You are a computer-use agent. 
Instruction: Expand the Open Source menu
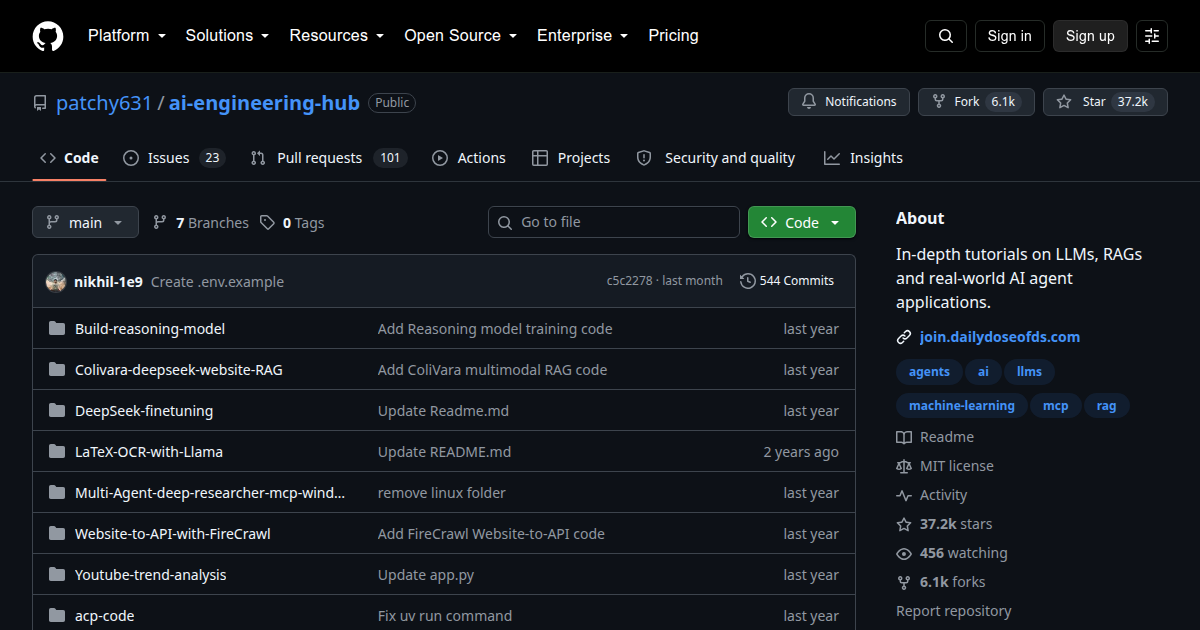pos(460,36)
